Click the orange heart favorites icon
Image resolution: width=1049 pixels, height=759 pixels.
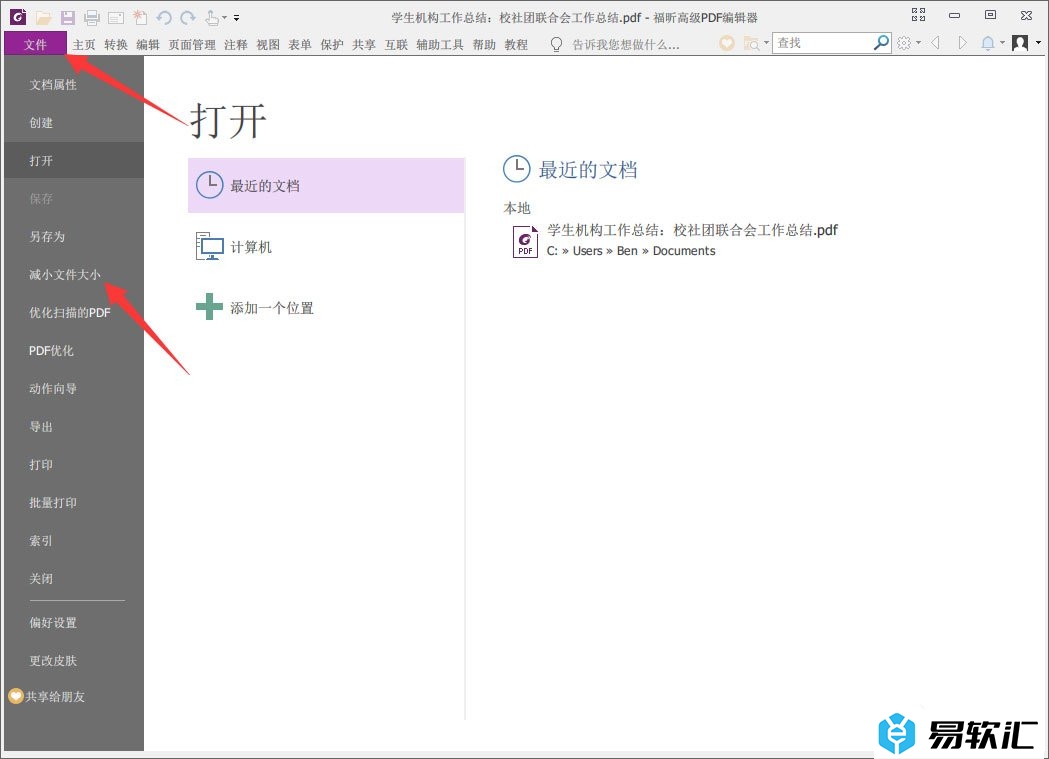(x=727, y=43)
